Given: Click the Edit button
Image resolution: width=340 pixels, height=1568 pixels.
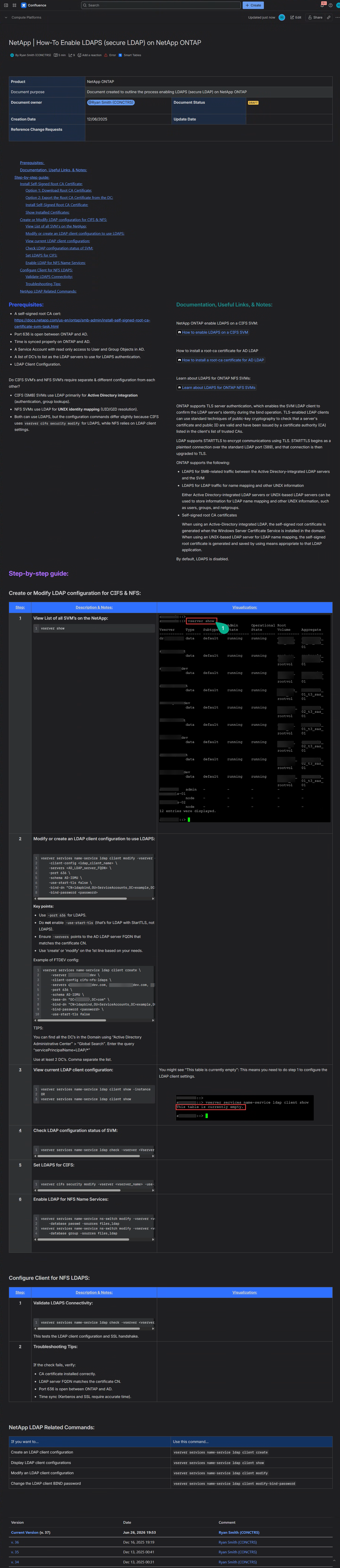Looking at the screenshot, I should [296, 18].
